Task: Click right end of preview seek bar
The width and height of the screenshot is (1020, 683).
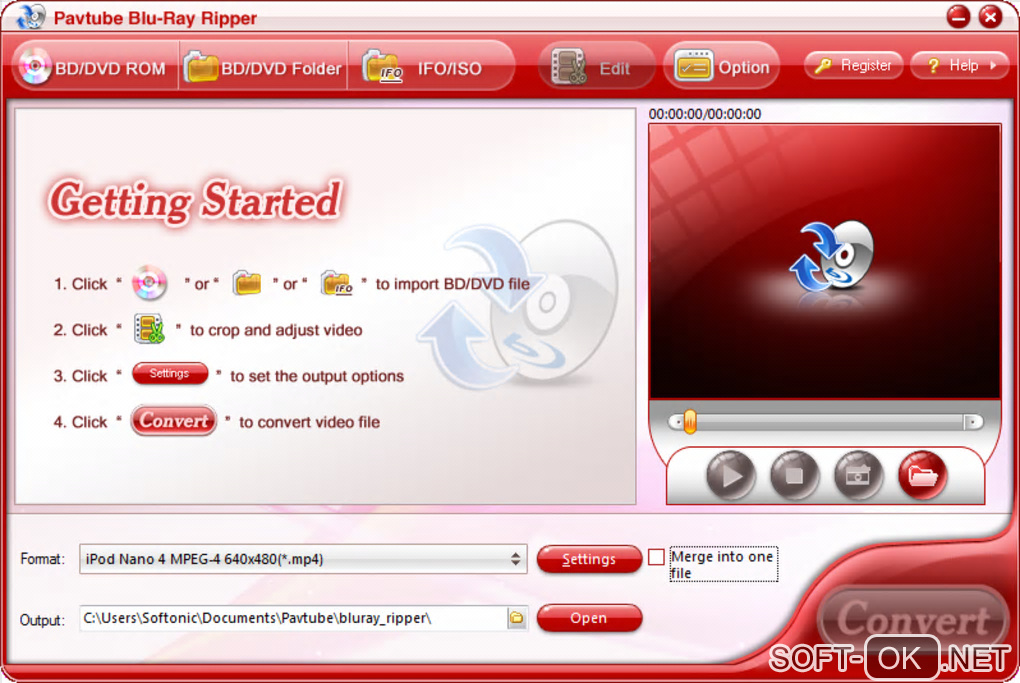Action: point(973,422)
